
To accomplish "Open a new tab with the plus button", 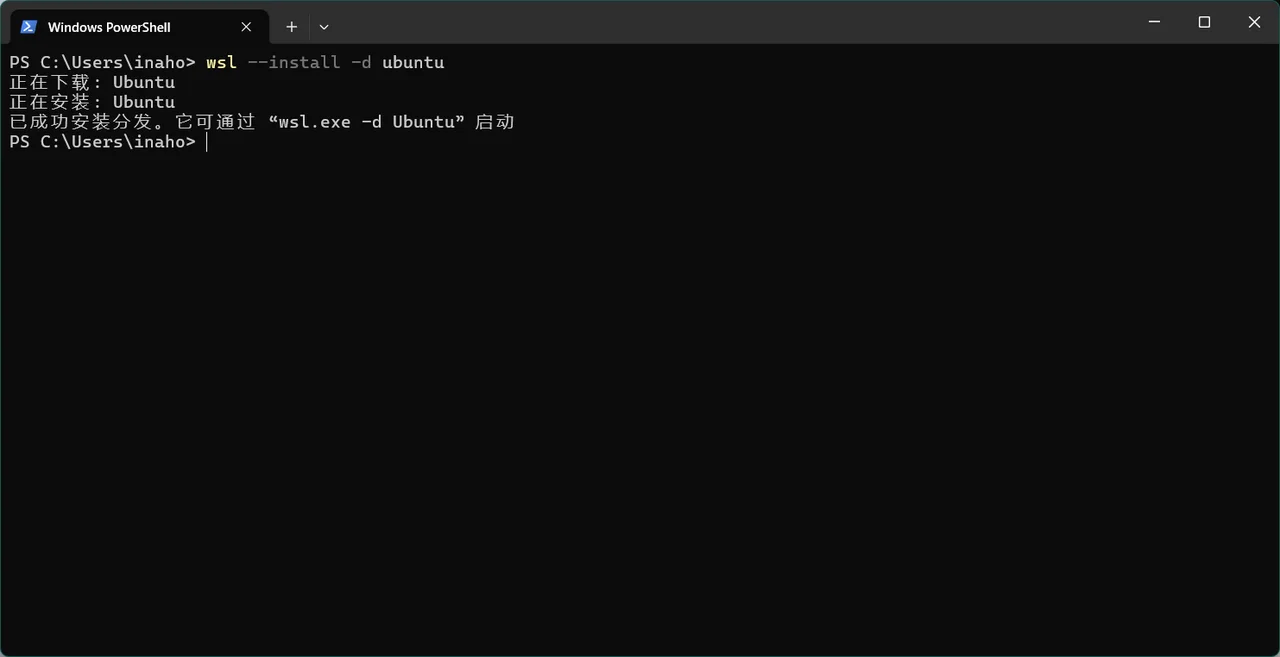I will tap(292, 27).
